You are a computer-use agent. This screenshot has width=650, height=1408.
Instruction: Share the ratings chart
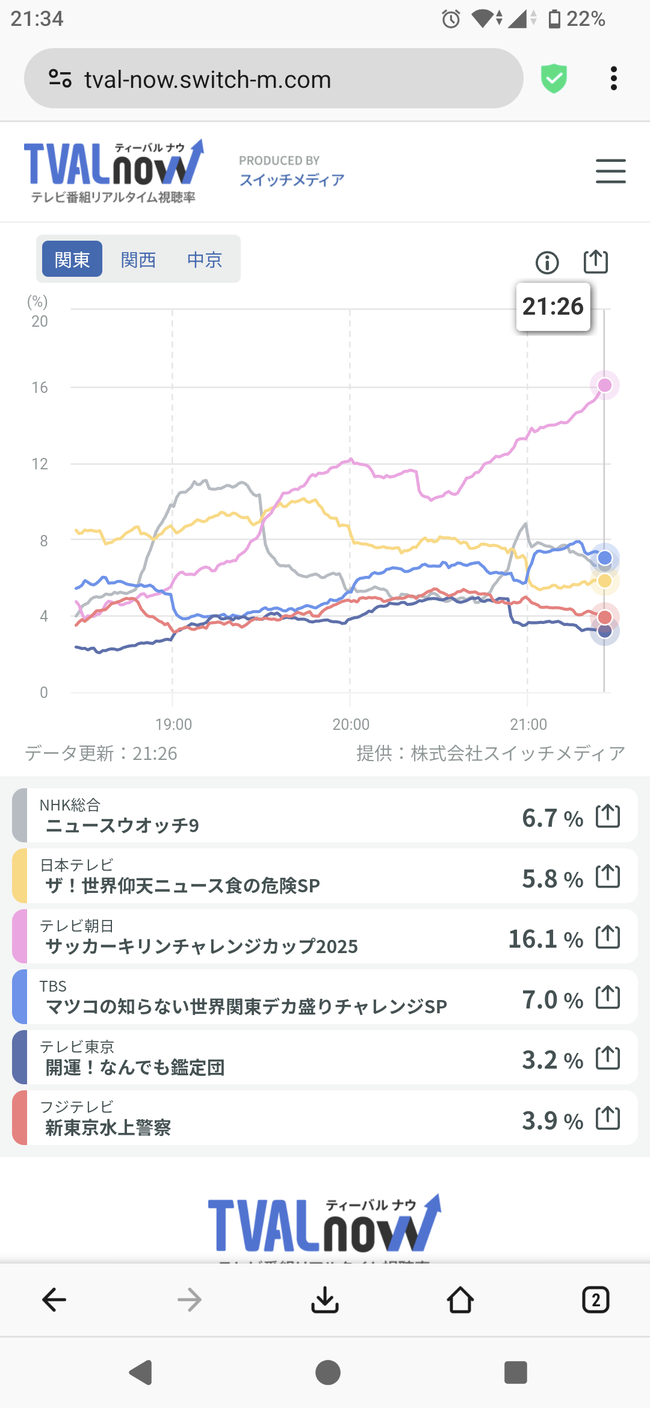coord(595,261)
